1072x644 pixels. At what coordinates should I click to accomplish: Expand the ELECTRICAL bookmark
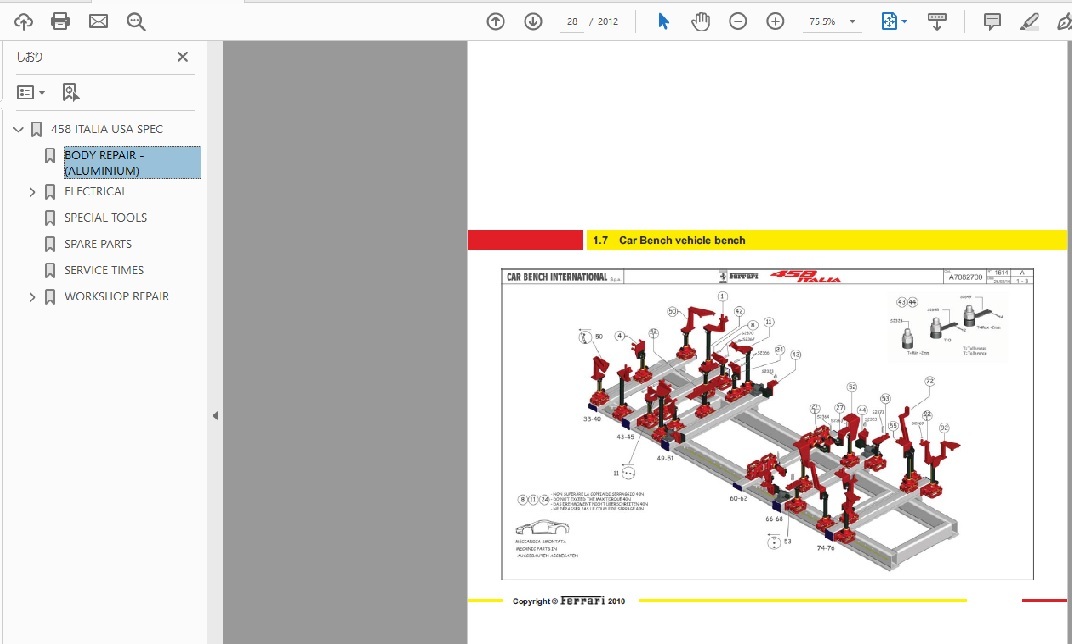click(x=32, y=192)
